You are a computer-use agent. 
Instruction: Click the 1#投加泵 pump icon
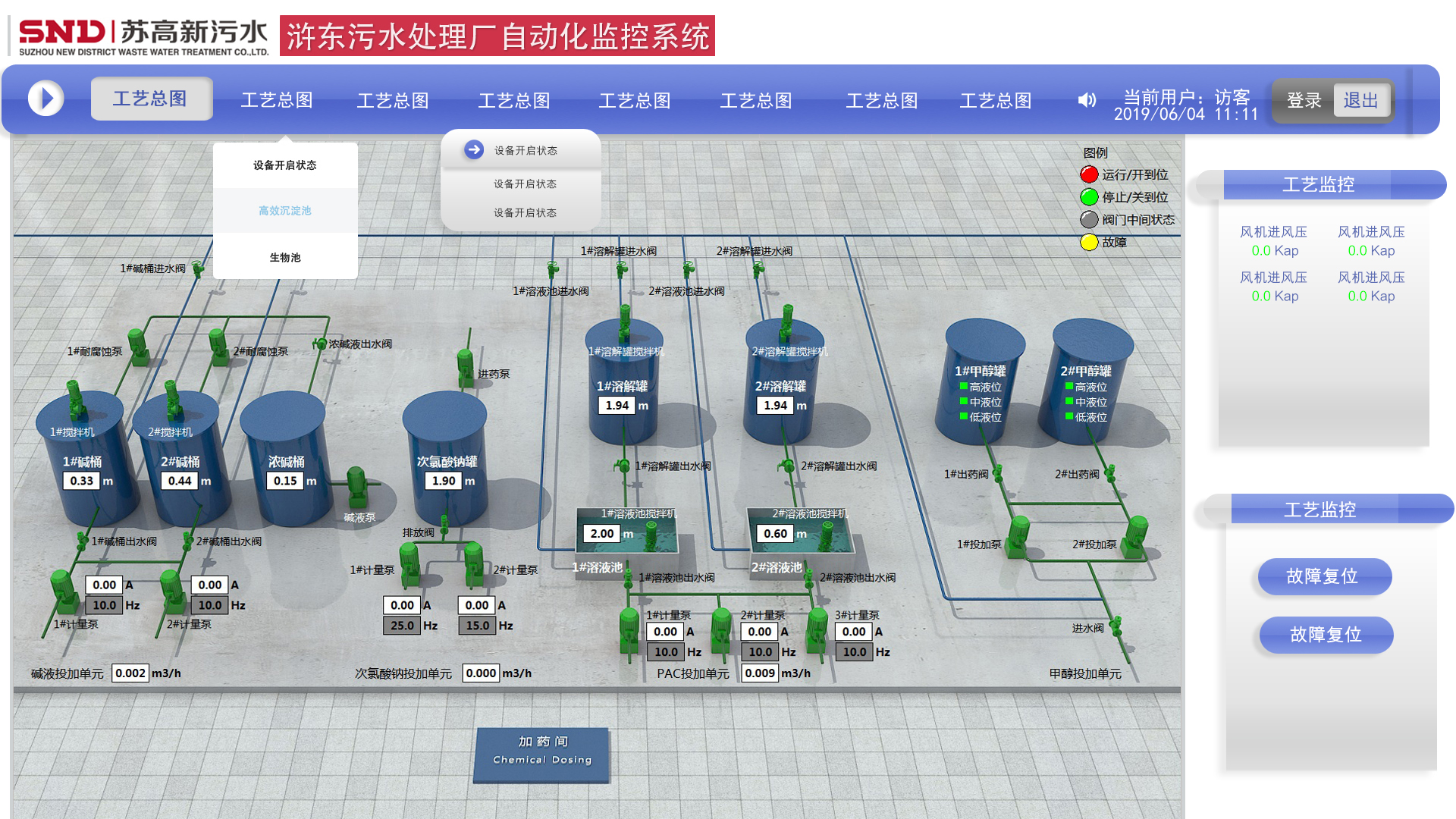point(1018,537)
